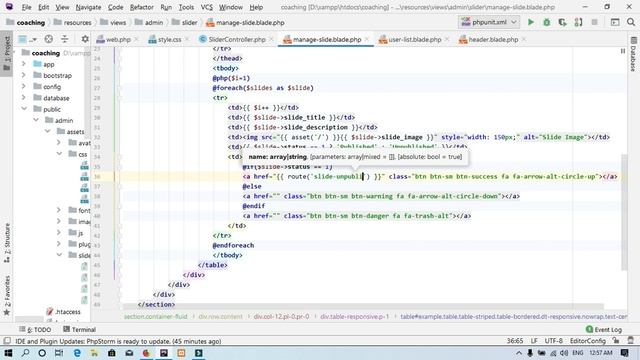Change LF line separator
This screenshot has width=640, height=360.
coord(534,341)
